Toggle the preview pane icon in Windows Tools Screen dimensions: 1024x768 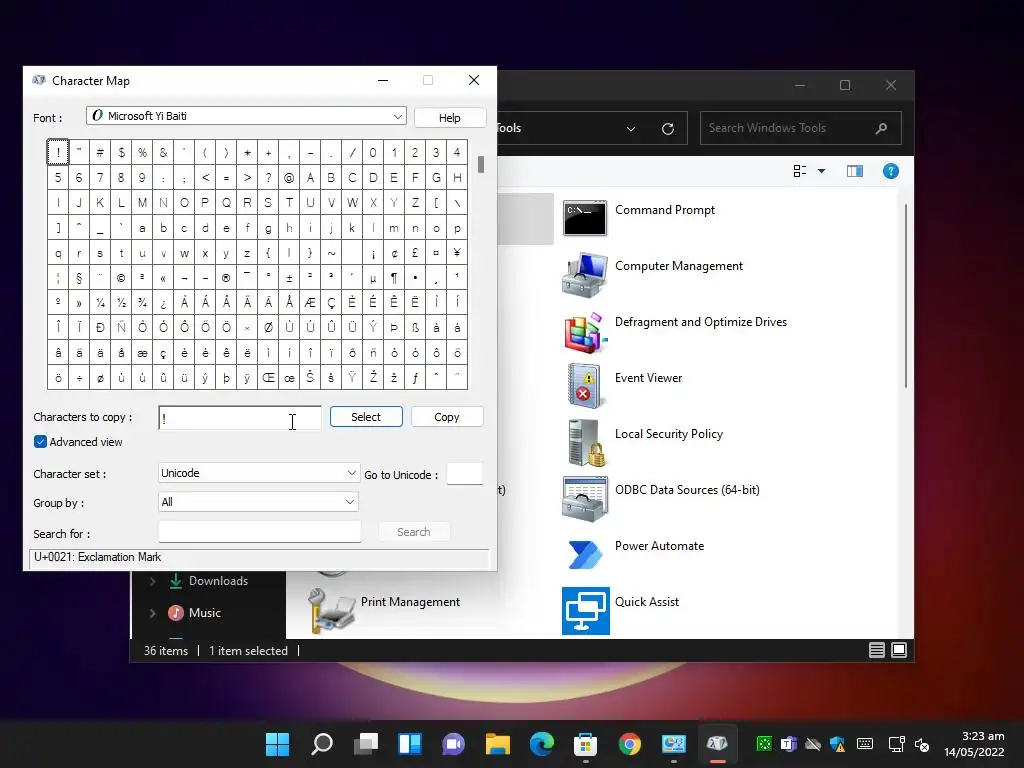click(x=854, y=171)
